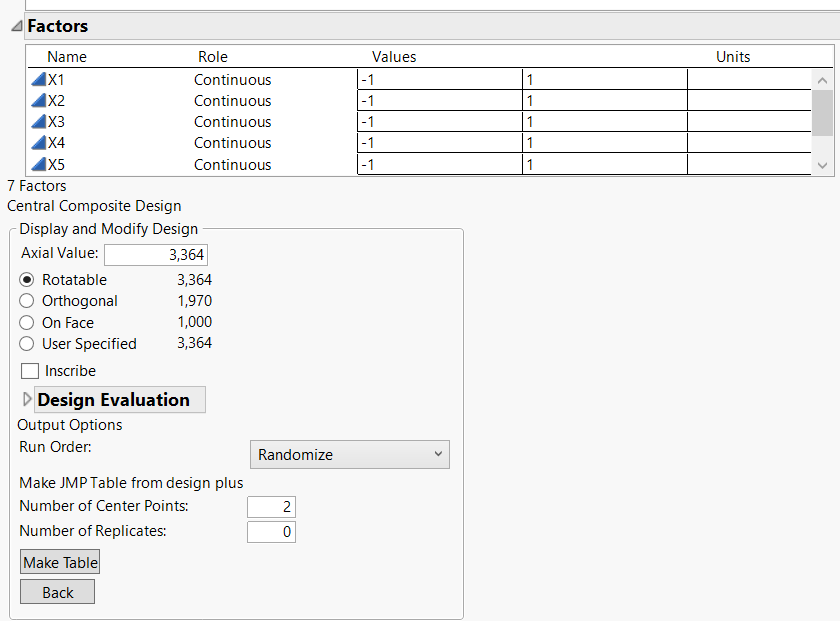Click the factors list scrollbar thumb
This screenshot has height=621, width=840.
coord(822,113)
